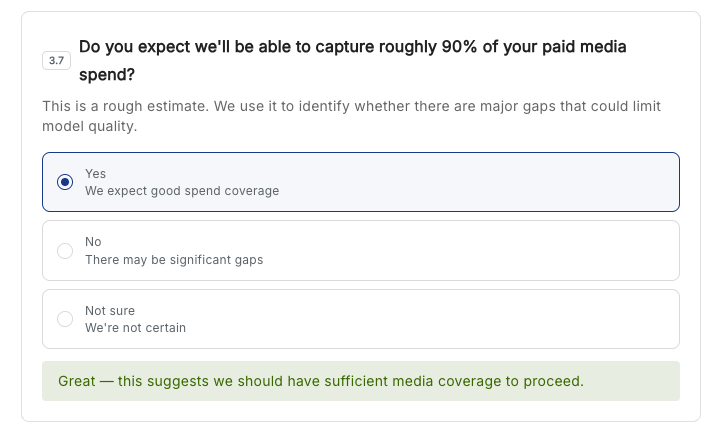Click the "Yes" option label text
Viewport: 720px width, 430px height.
pos(96,174)
